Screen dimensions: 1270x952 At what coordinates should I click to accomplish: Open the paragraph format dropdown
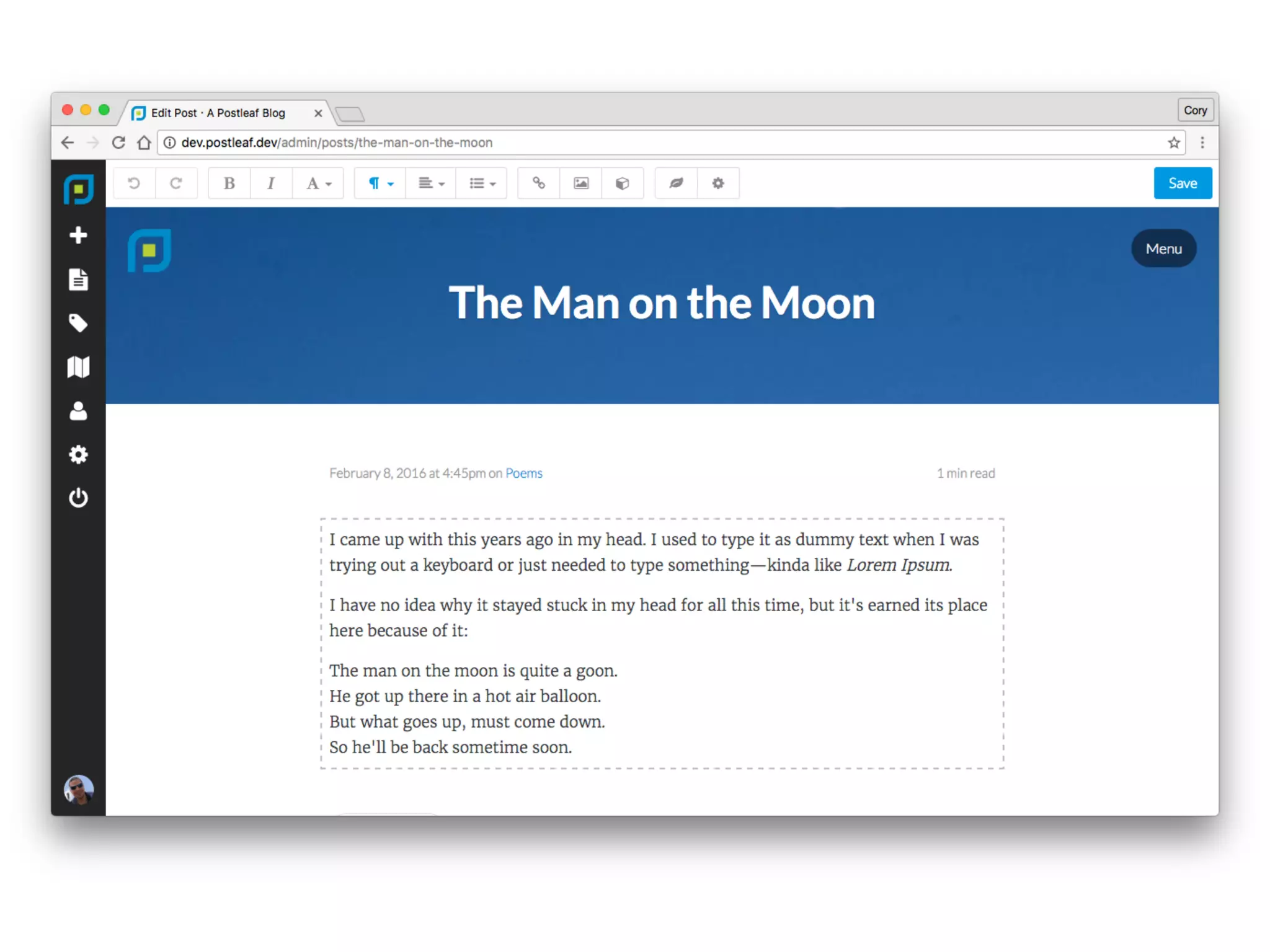point(380,183)
